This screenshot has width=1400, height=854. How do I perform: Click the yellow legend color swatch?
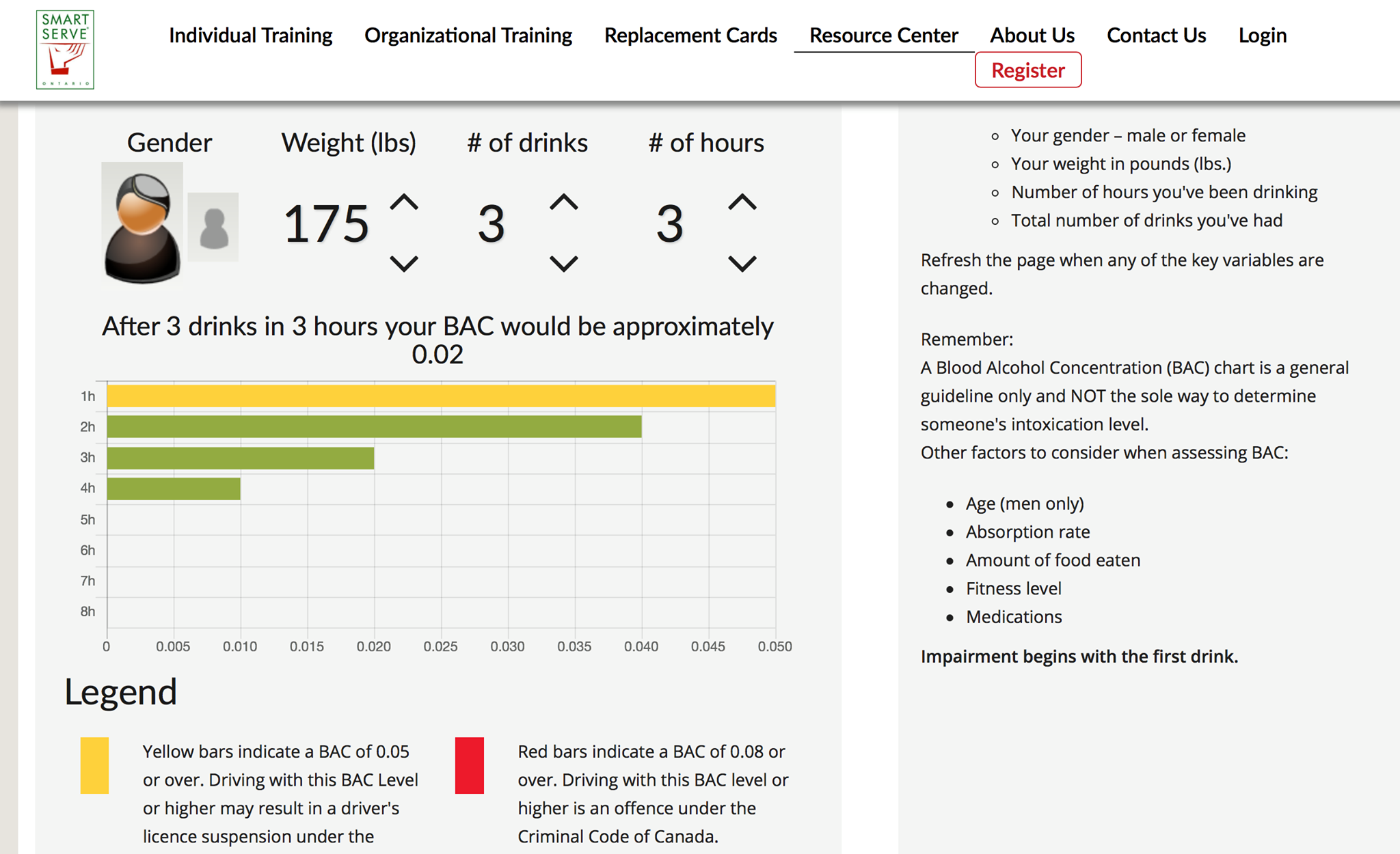94,765
